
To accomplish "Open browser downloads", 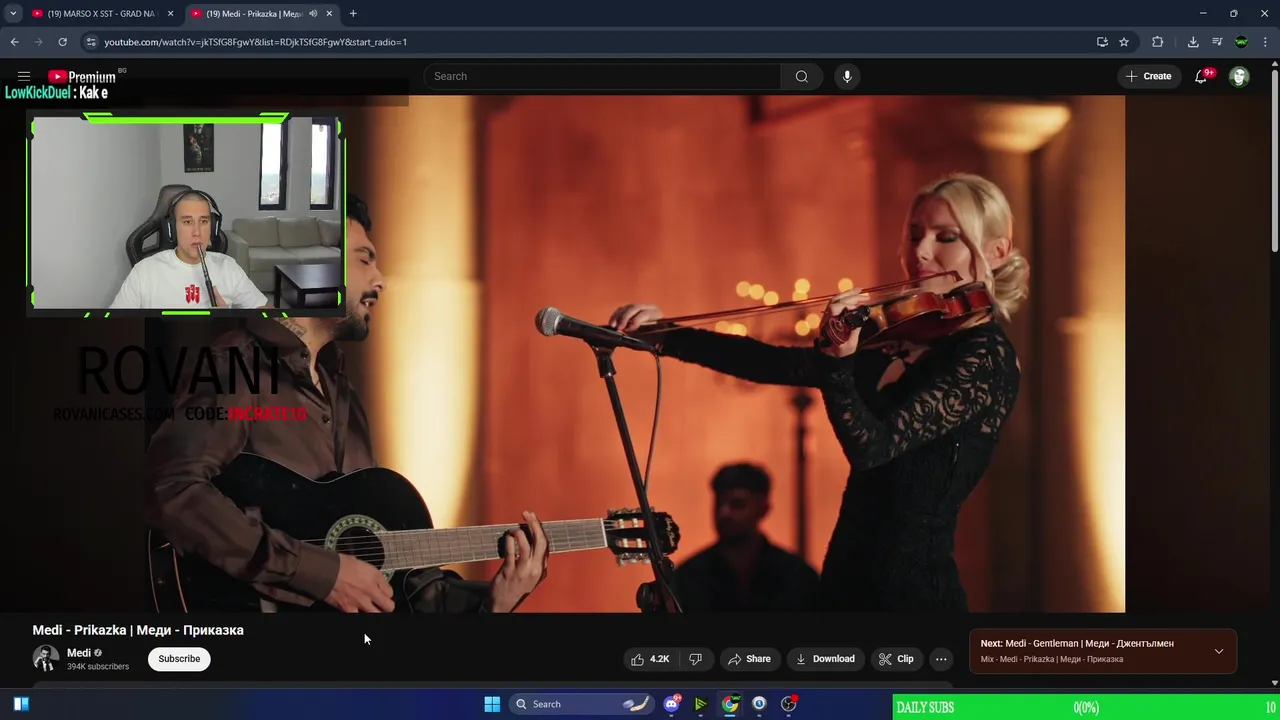I will point(1193,42).
